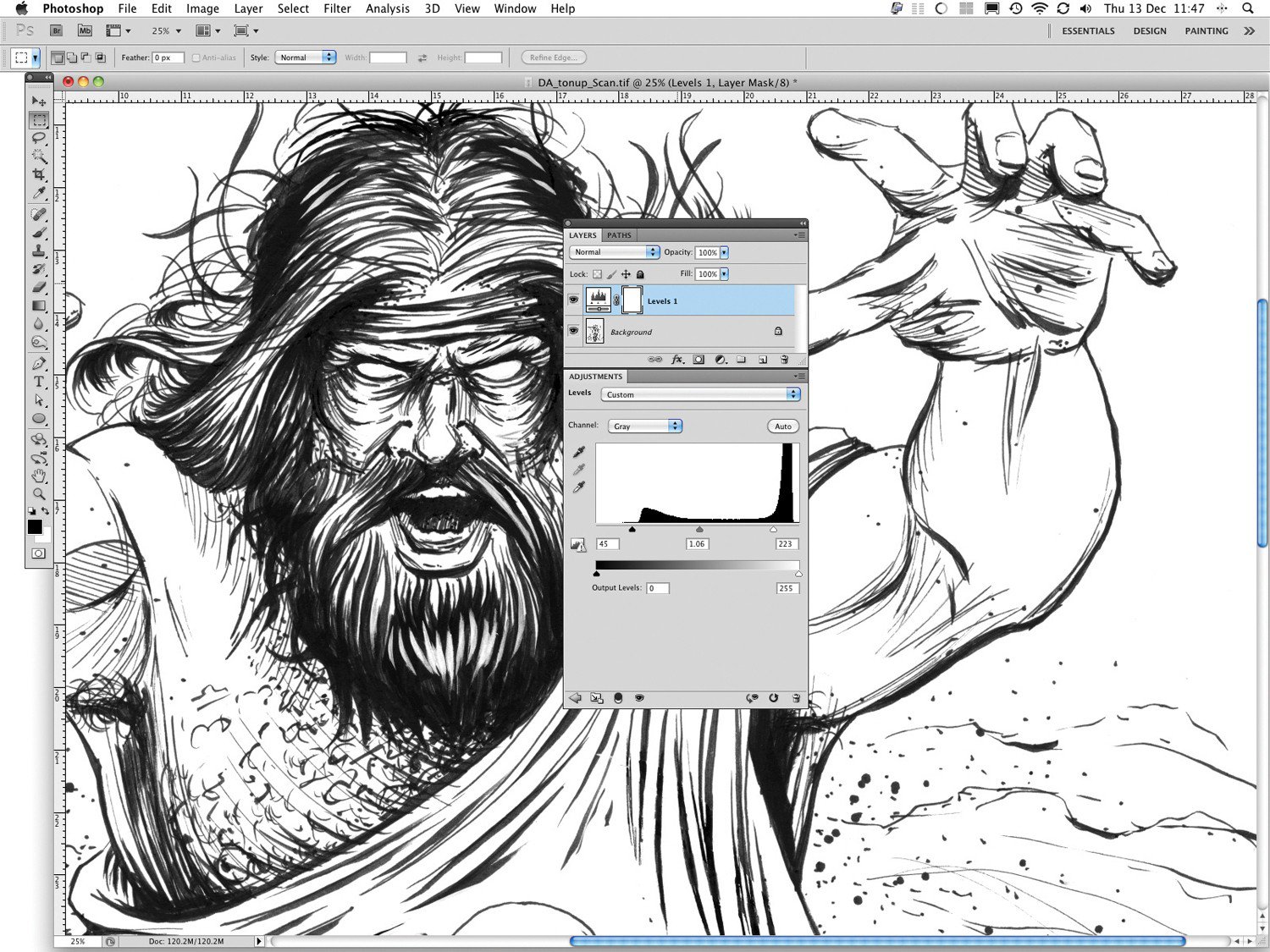
Task: Select the Gradient tool
Action: pyautogui.click(x=38, y=305)
